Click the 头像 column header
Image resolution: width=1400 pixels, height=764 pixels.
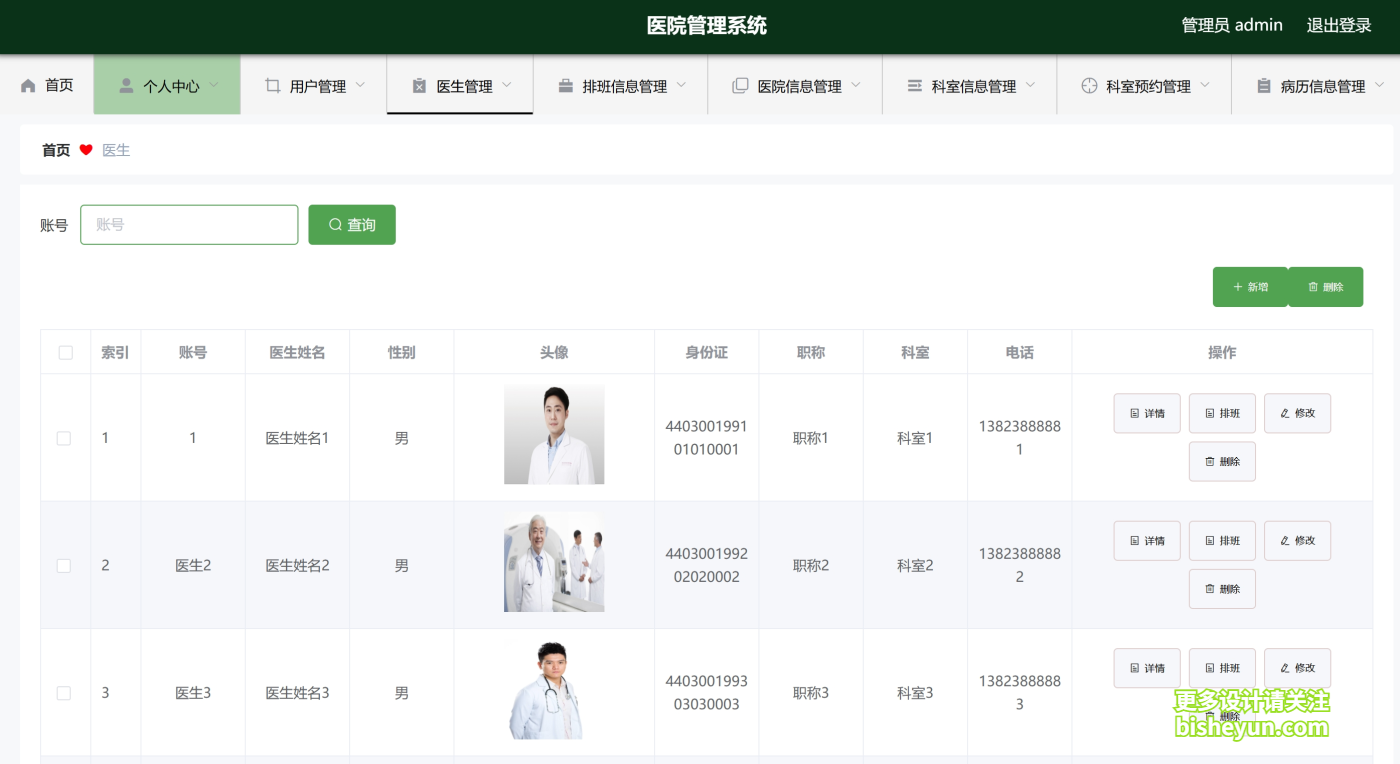pos(554,353)
